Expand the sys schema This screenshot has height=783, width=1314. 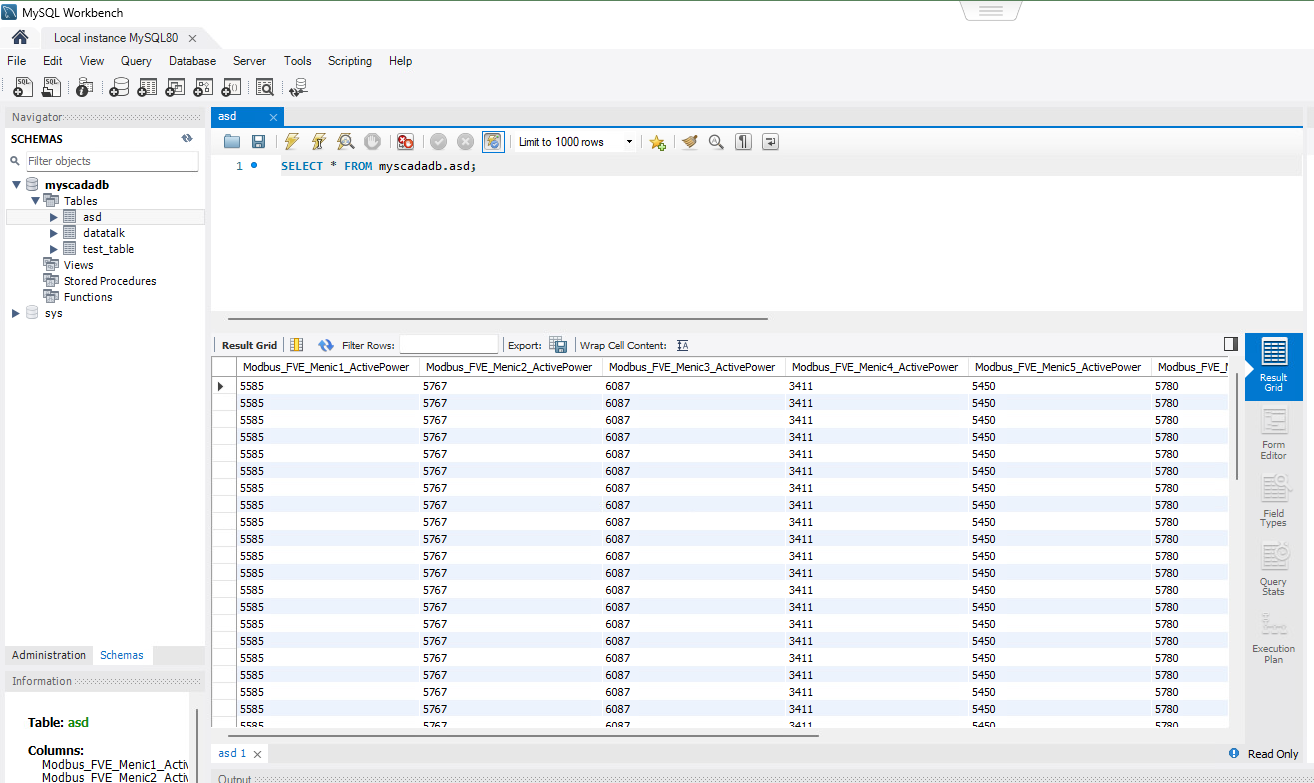(x=16, y=313)
